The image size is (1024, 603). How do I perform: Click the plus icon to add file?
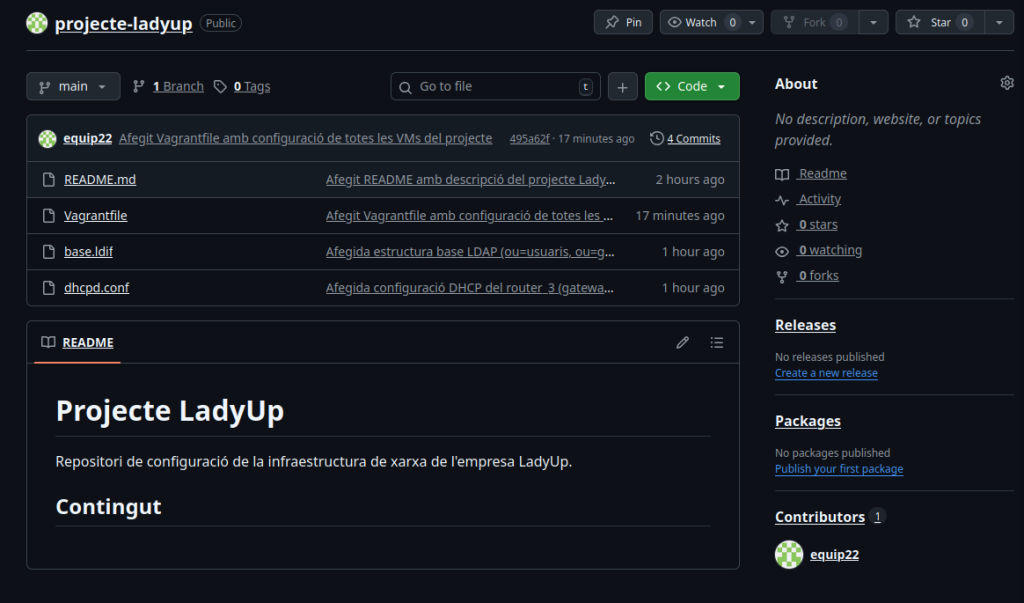(x=622, y=87)
